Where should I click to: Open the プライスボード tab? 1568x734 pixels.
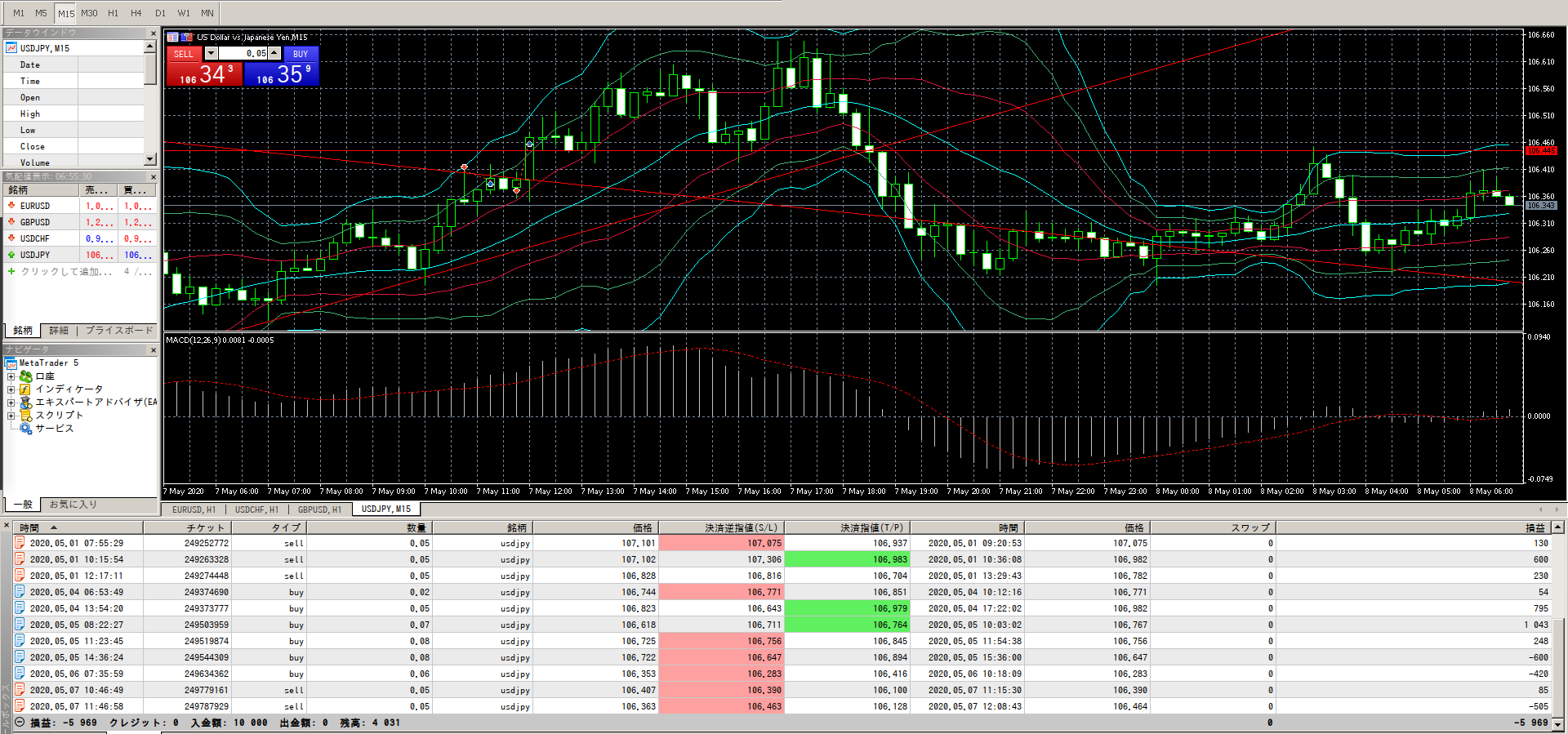[119, 331]
